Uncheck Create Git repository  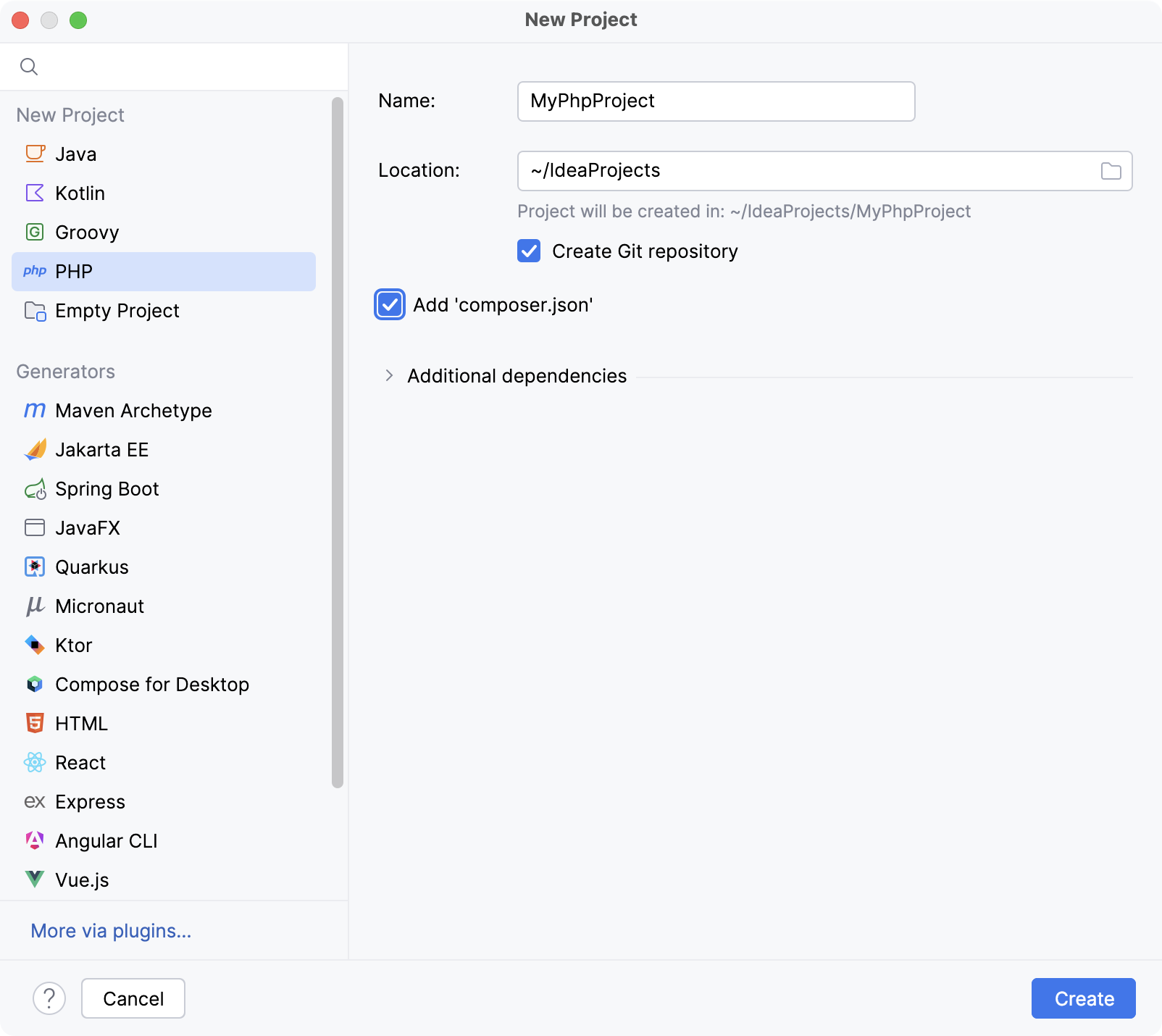click(x=529, y=251)
